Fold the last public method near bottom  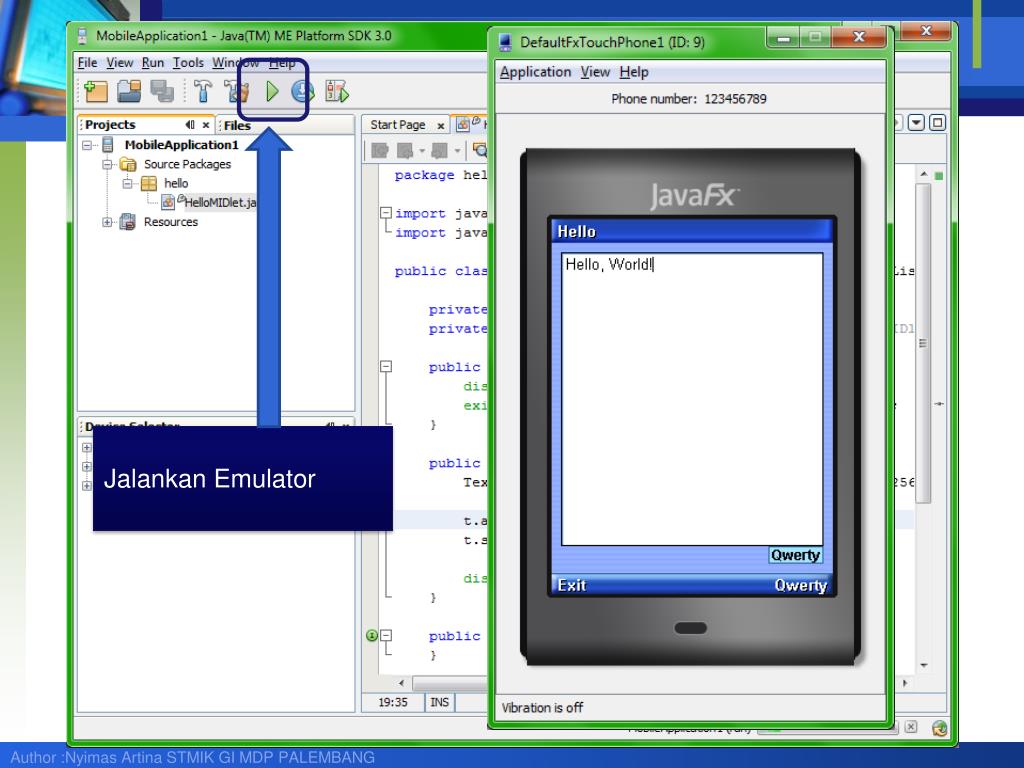[386, 635]
